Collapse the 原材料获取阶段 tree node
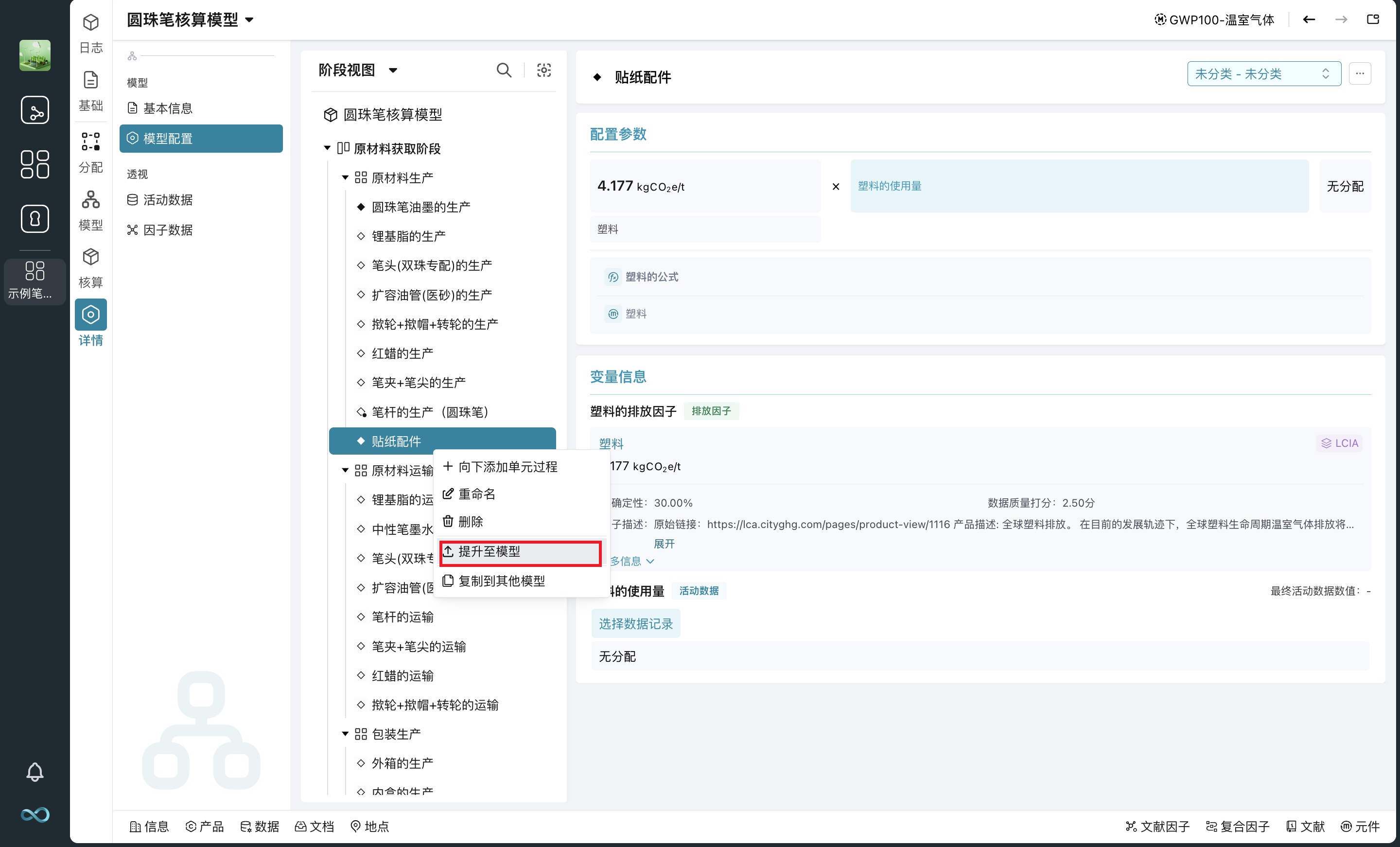Screen dimensions: 1400x847 pyautogui.click(x=327, y=148)
